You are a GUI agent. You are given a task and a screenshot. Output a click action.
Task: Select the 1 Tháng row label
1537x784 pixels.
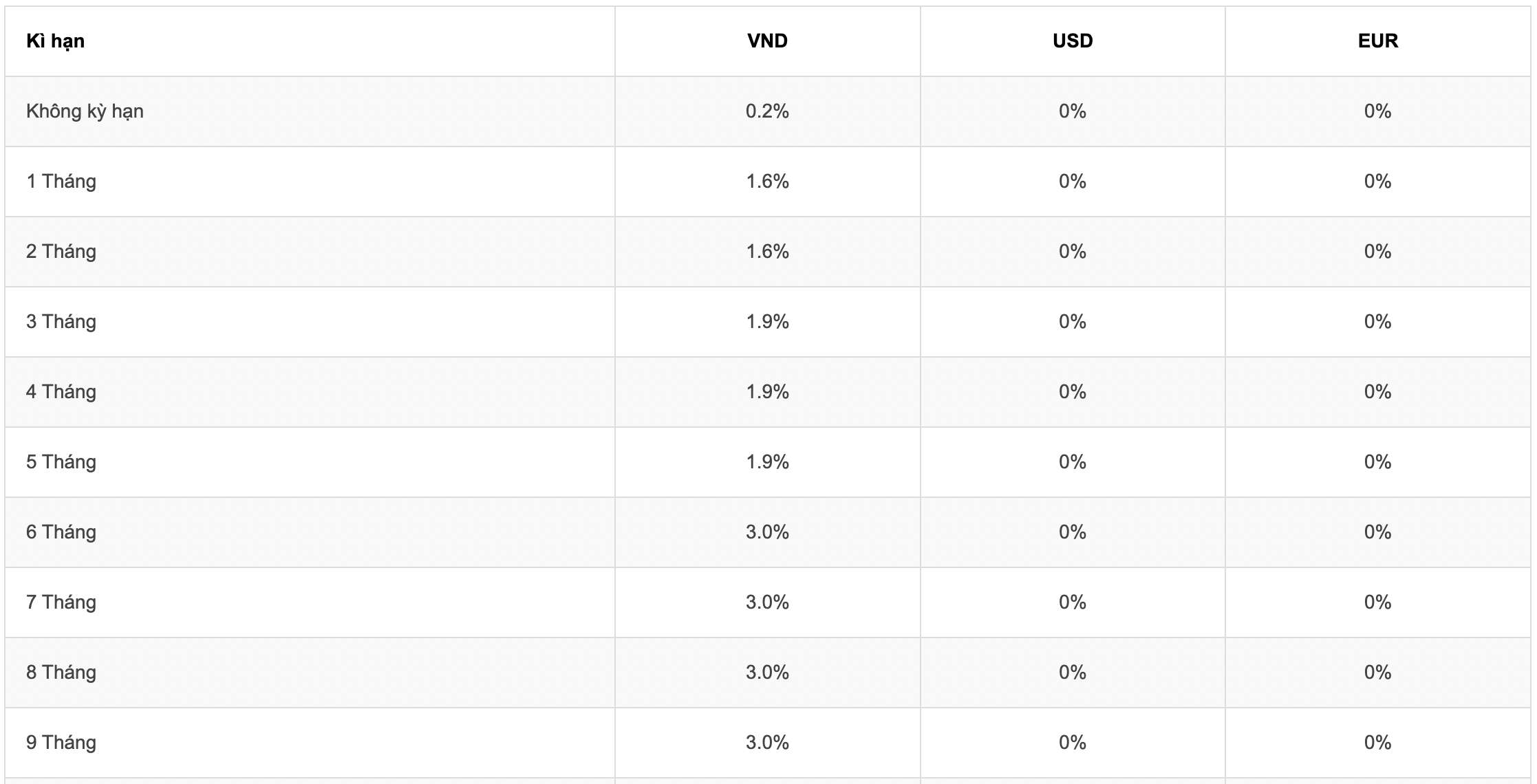[61, 182]
